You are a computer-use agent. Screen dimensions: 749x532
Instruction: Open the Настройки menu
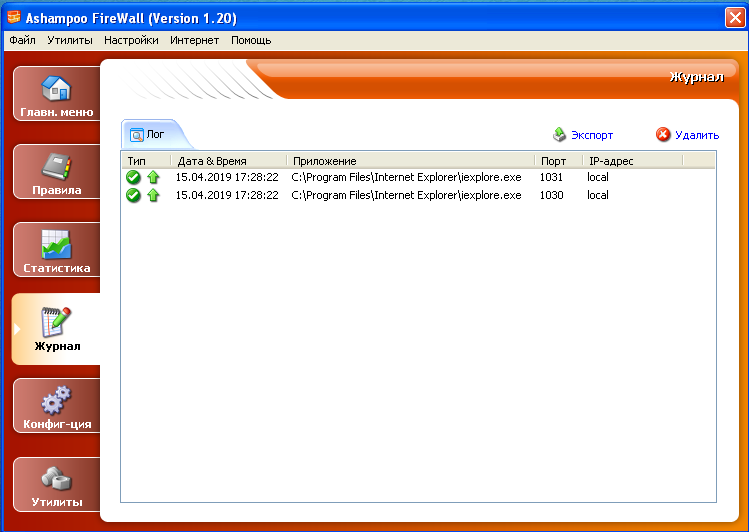click(131, 40)
